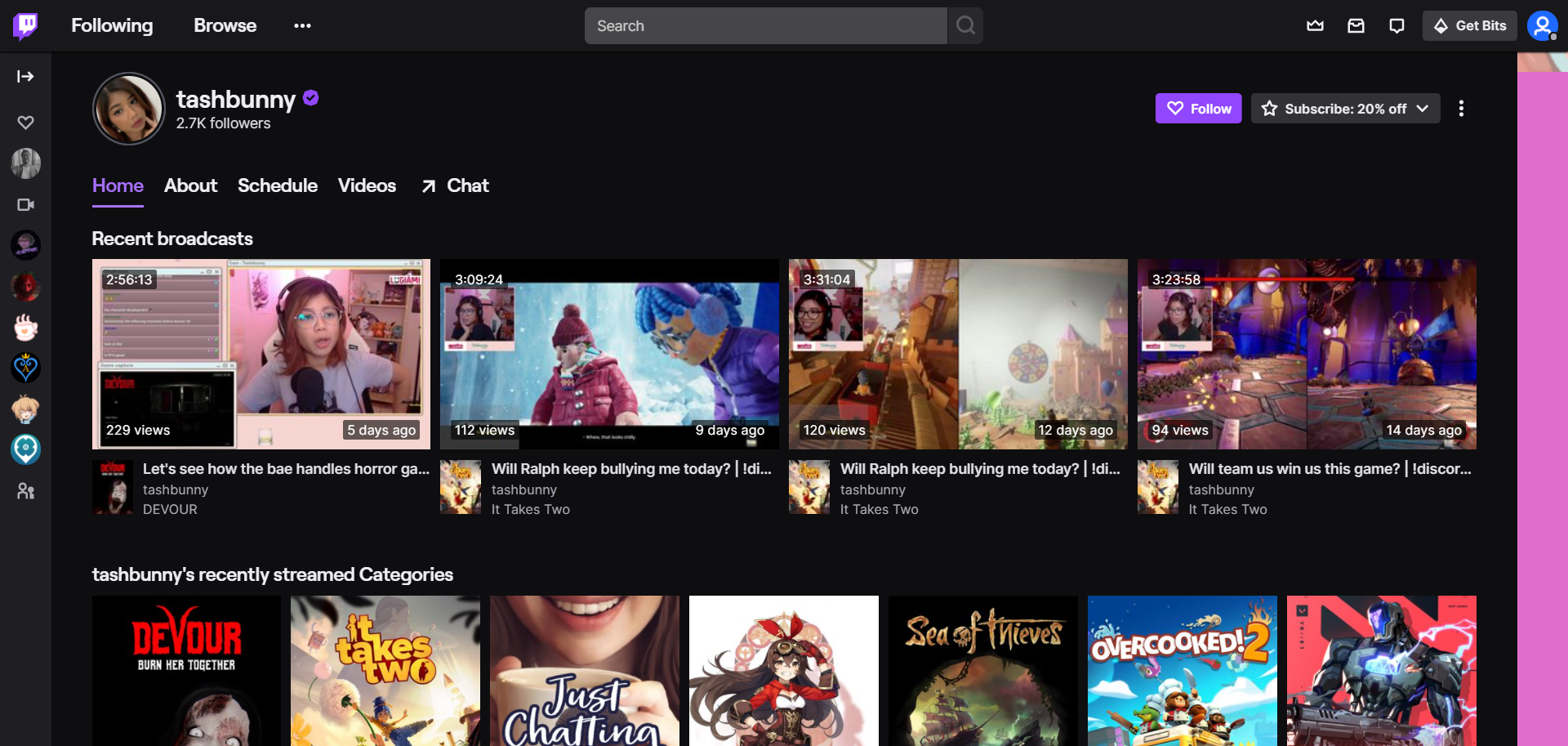Click the recommended channels camera icon in sidebar

tap(25, 204)
